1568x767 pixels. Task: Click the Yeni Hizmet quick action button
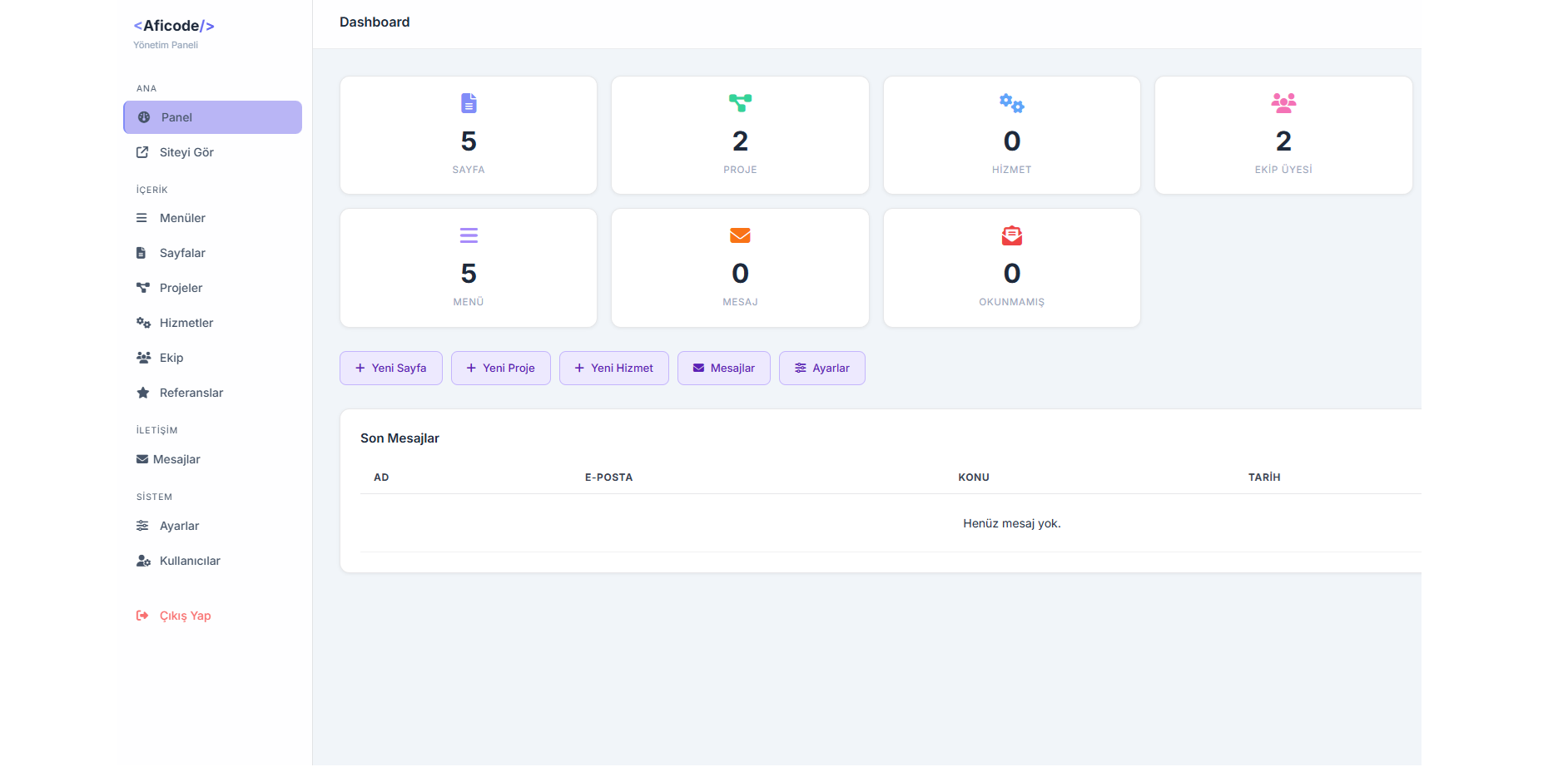[613, 368]
